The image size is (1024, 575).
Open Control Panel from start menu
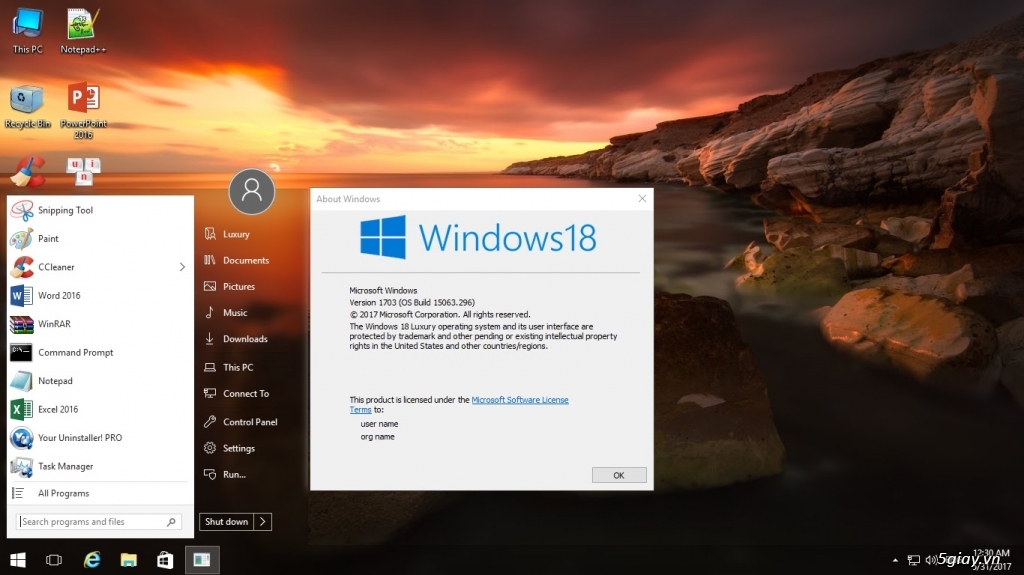(x=250, y=422)
